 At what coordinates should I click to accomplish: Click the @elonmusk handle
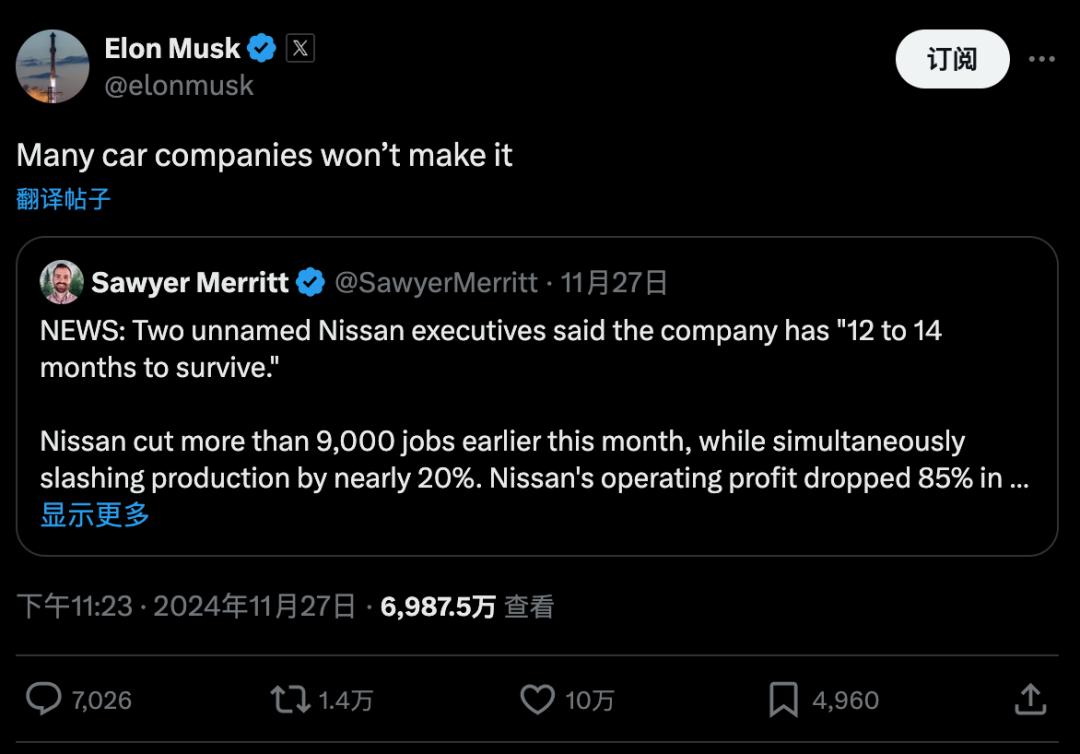[x=179, y=86]
